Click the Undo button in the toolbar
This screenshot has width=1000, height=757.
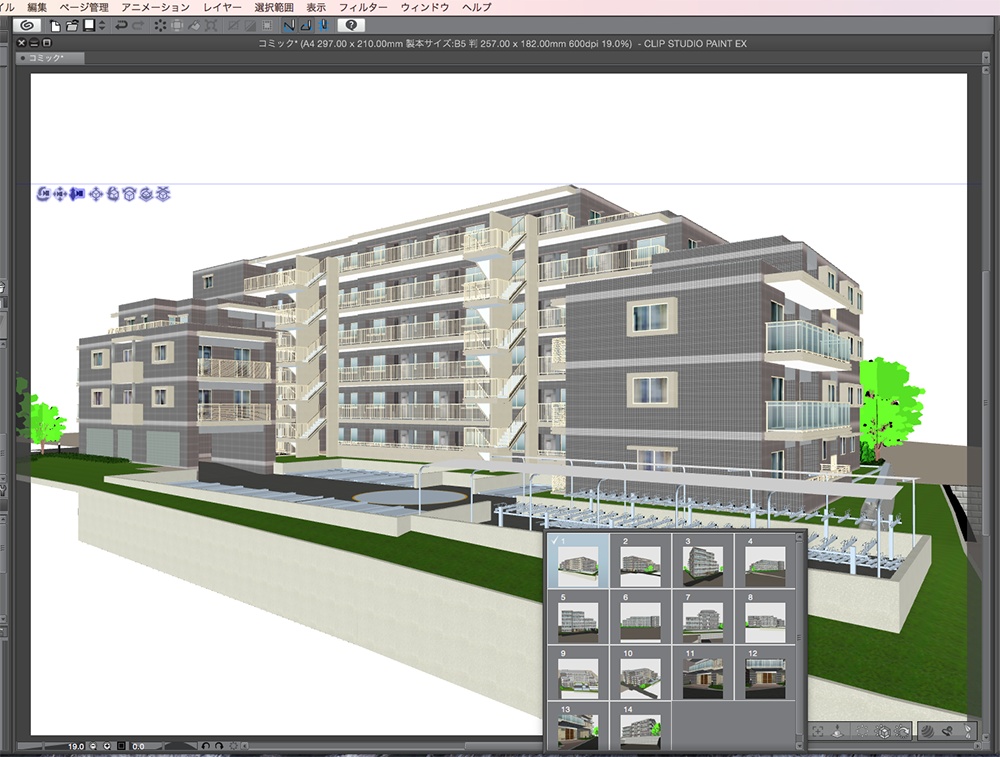pos(120,27)
